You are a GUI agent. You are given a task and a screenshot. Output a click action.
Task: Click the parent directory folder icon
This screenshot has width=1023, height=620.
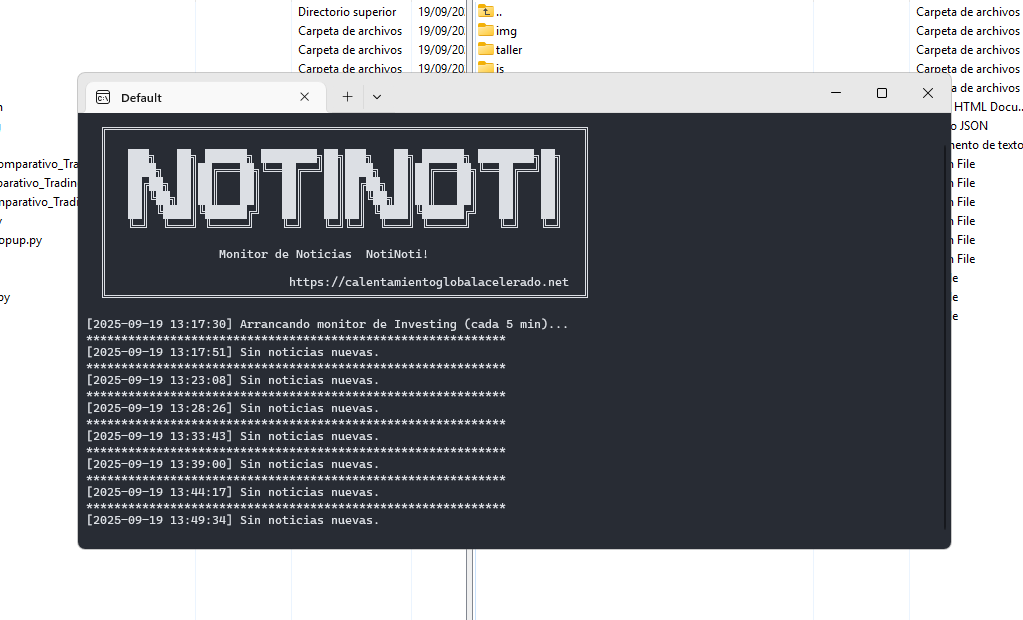(x=486, y=11)
